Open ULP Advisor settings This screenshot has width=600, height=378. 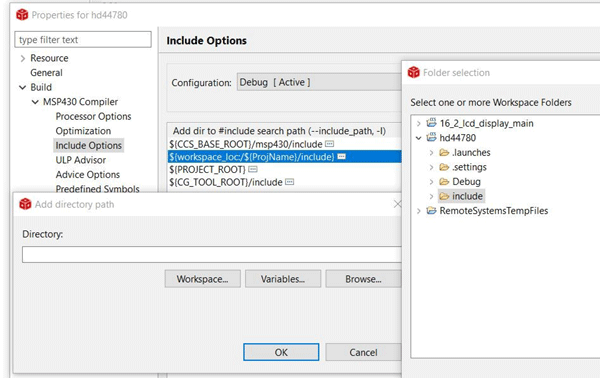(x=80, y=160)
